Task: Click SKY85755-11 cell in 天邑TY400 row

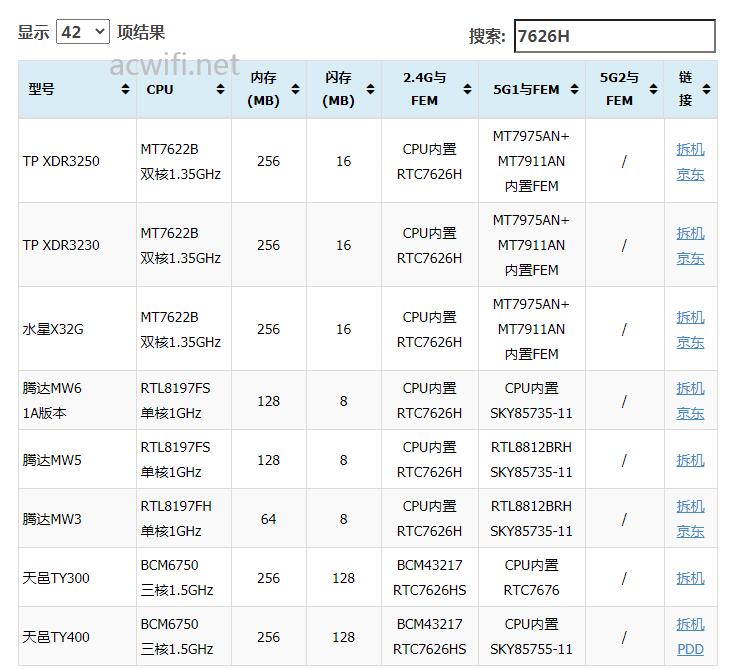Action: coord(532,637)
